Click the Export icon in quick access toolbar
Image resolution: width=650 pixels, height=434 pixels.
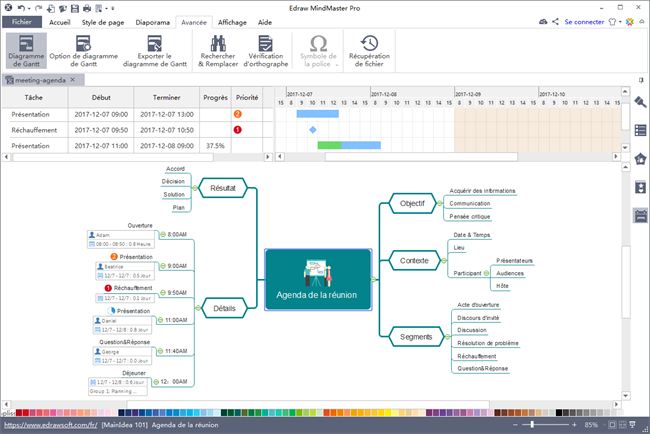[x=99, y=8]
